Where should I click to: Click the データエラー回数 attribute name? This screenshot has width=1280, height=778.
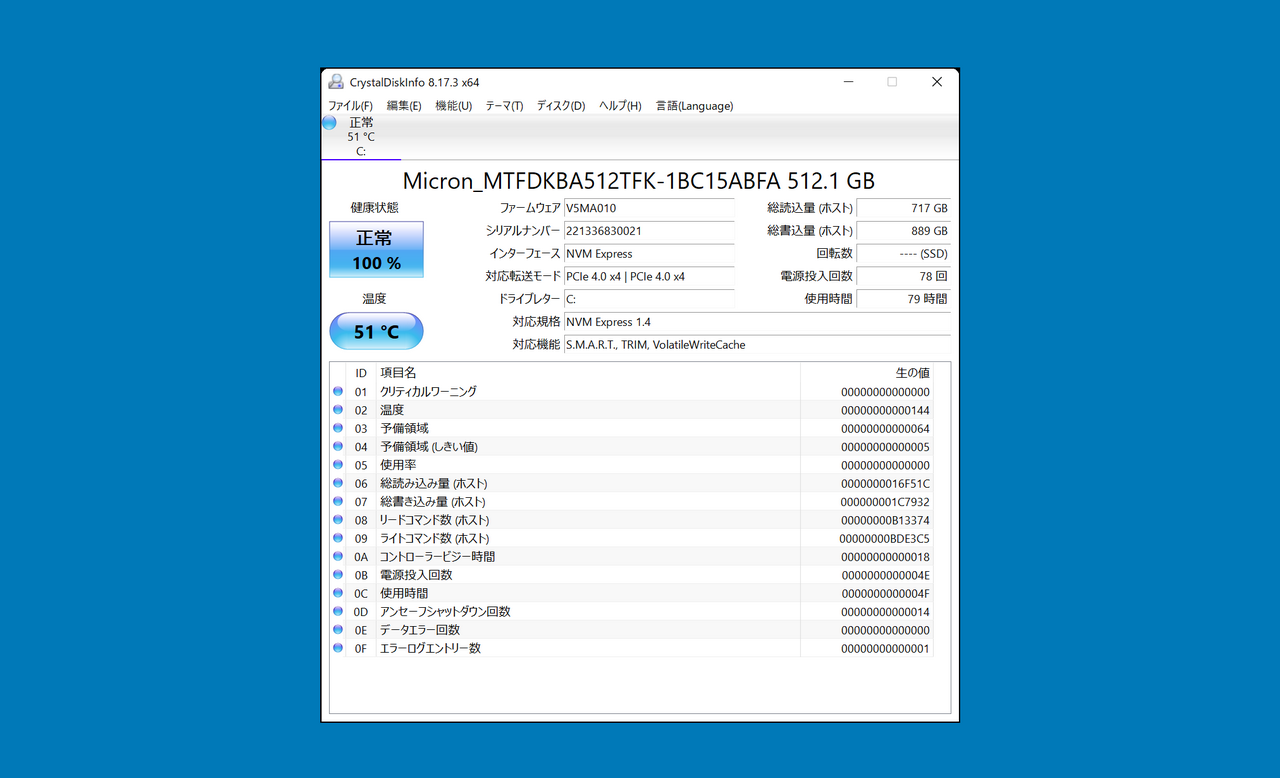click(x=420, y=630)
